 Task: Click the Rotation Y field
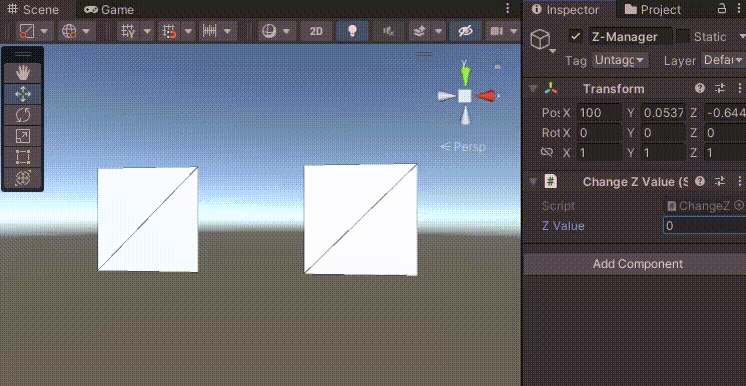(663, 132)
